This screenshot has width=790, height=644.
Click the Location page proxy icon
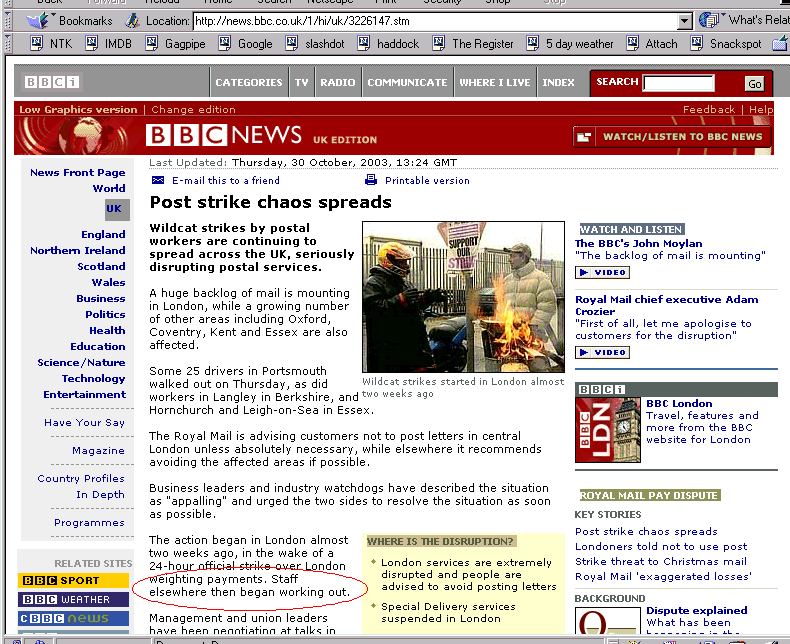(x=133, y=21)
